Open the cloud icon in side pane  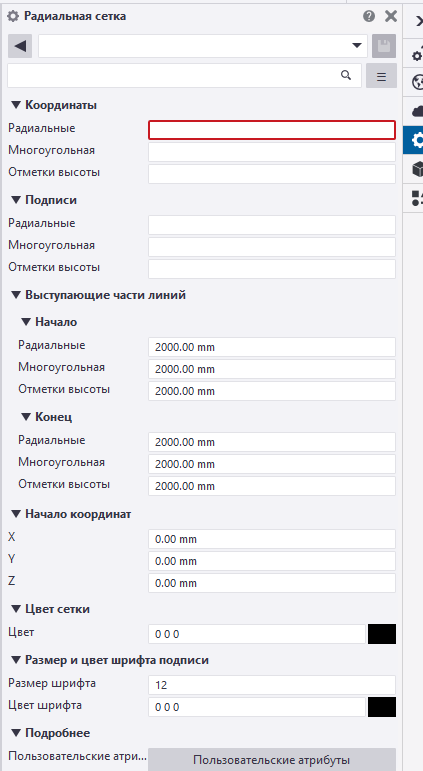417,111
